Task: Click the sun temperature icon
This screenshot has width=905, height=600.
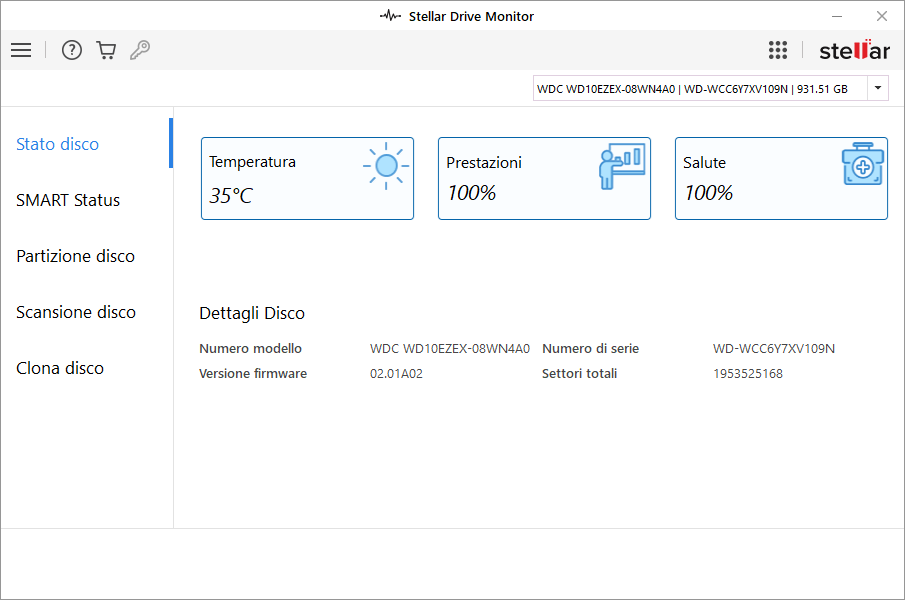Action: click(x=386, y=165)
